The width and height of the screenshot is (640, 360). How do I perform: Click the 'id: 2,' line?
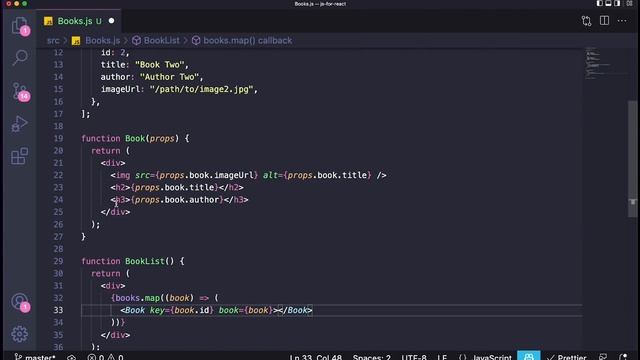pyautogui.click(x=115, y=53)
